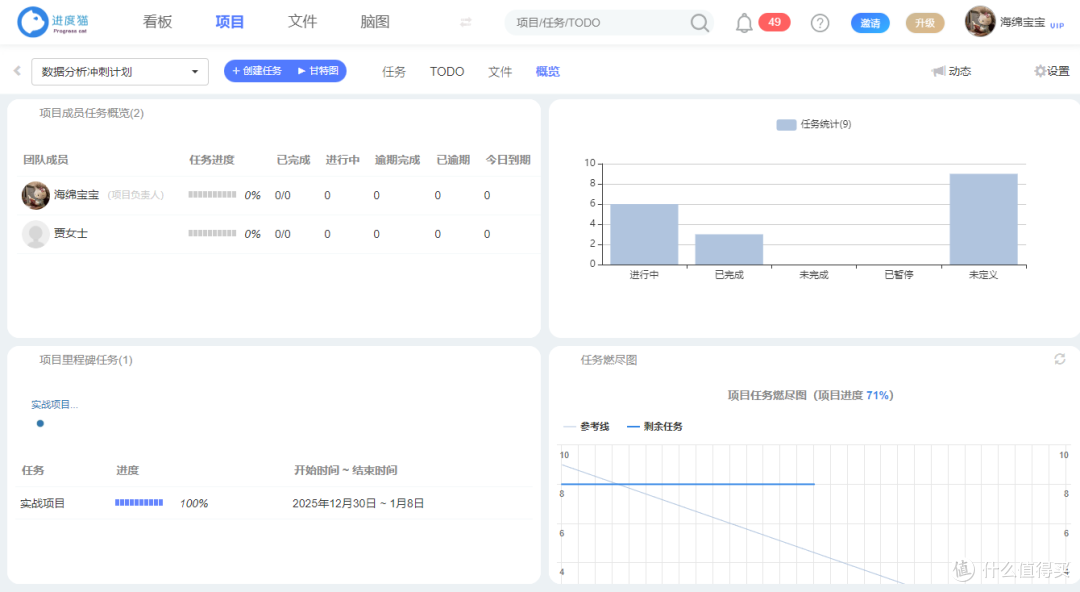The image size is (1080, 592).
Task: Toggle 剩余任务 legend entry
Action: (x=654, y=427)
